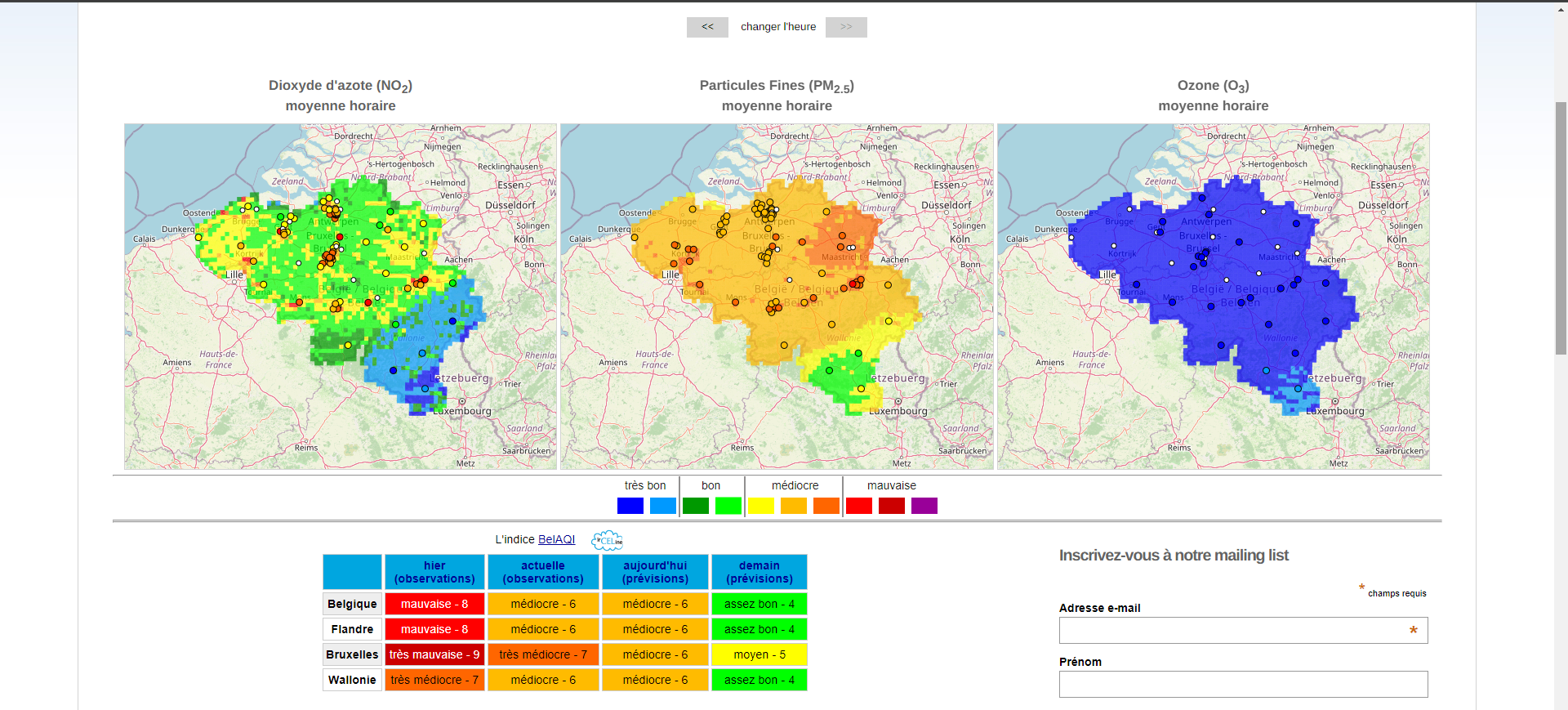Click Bruxelles tomorrow cell 'moyen - 5'
The width and height of the screenshot is (1568, 710).
[759, 654]
